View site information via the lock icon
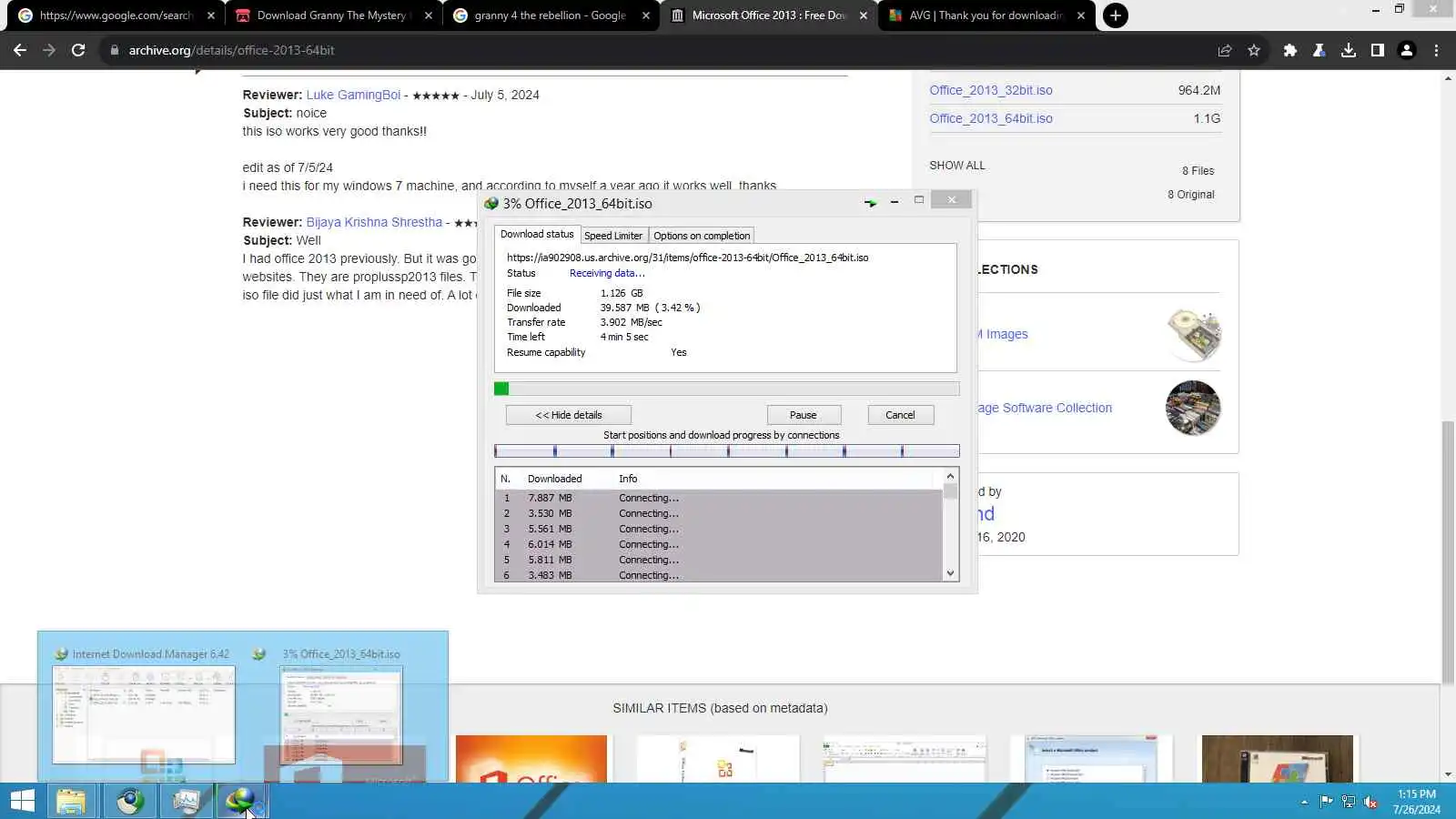This screenshot has width=1456, height=819. (x=114, y=50)
